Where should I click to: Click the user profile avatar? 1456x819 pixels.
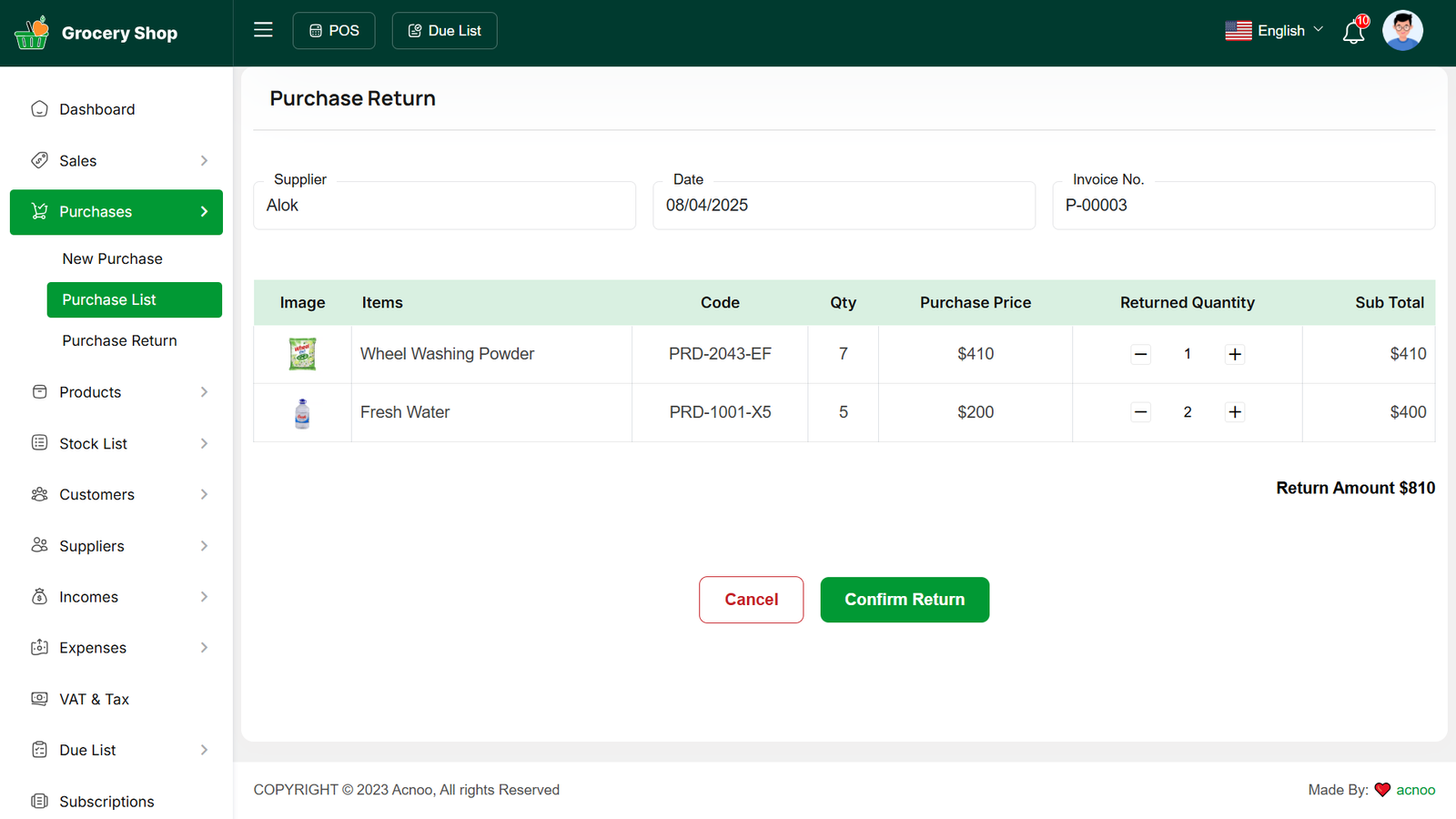pyautogui.click(x=1401, y=31)
